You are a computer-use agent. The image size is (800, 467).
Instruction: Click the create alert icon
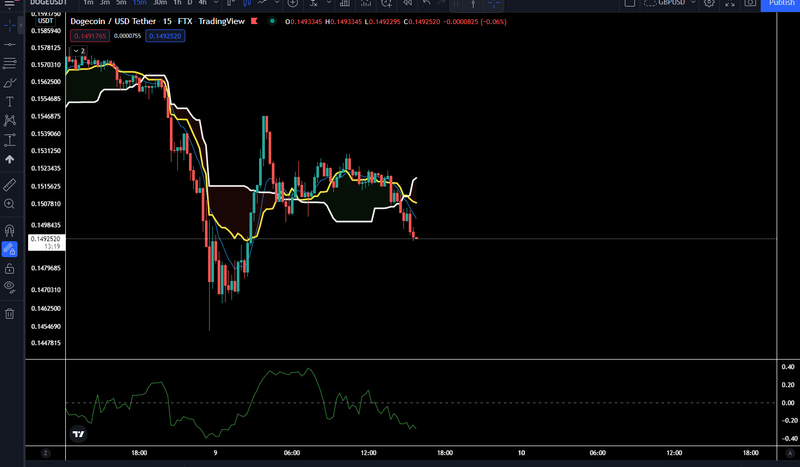[x=386, y=3]
